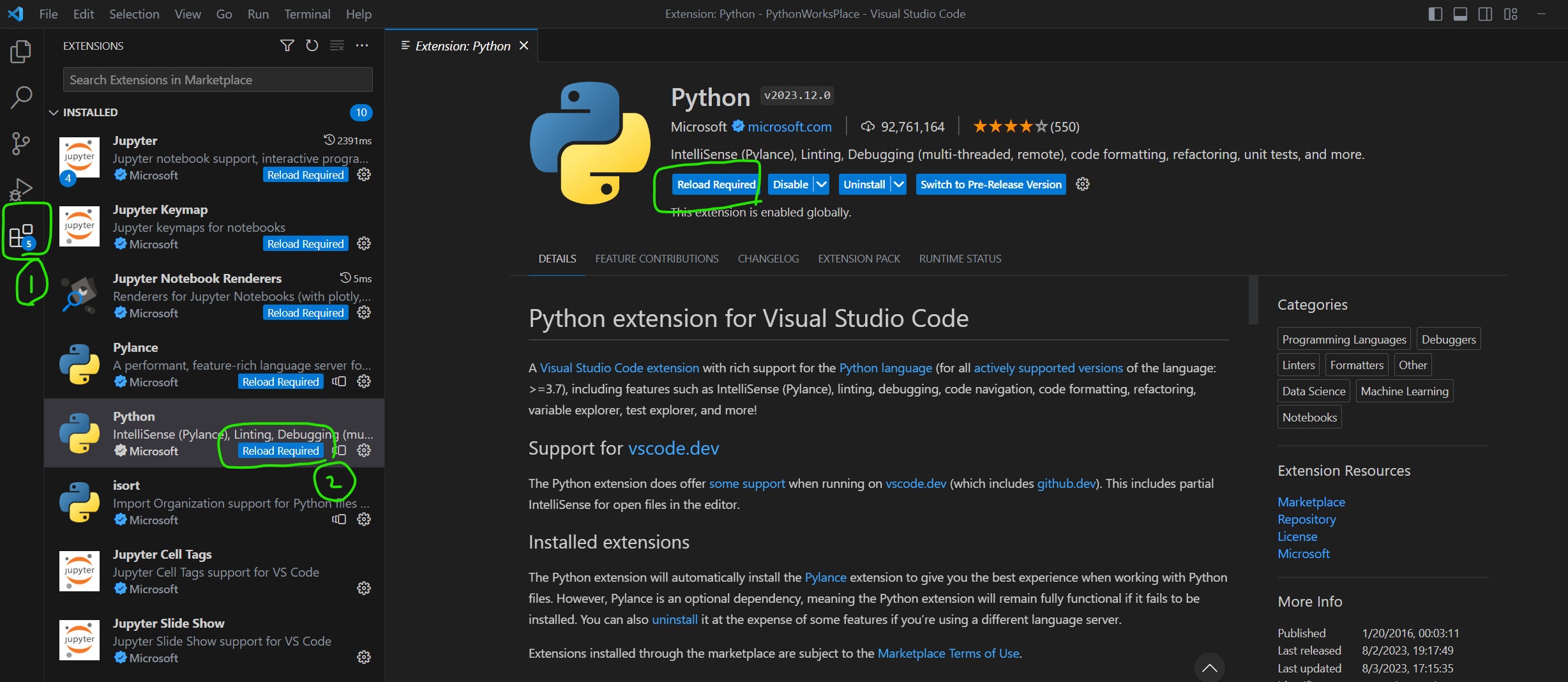
Task: Open manage gear for Jupyter Keymap extension
Action: (364, 243)
